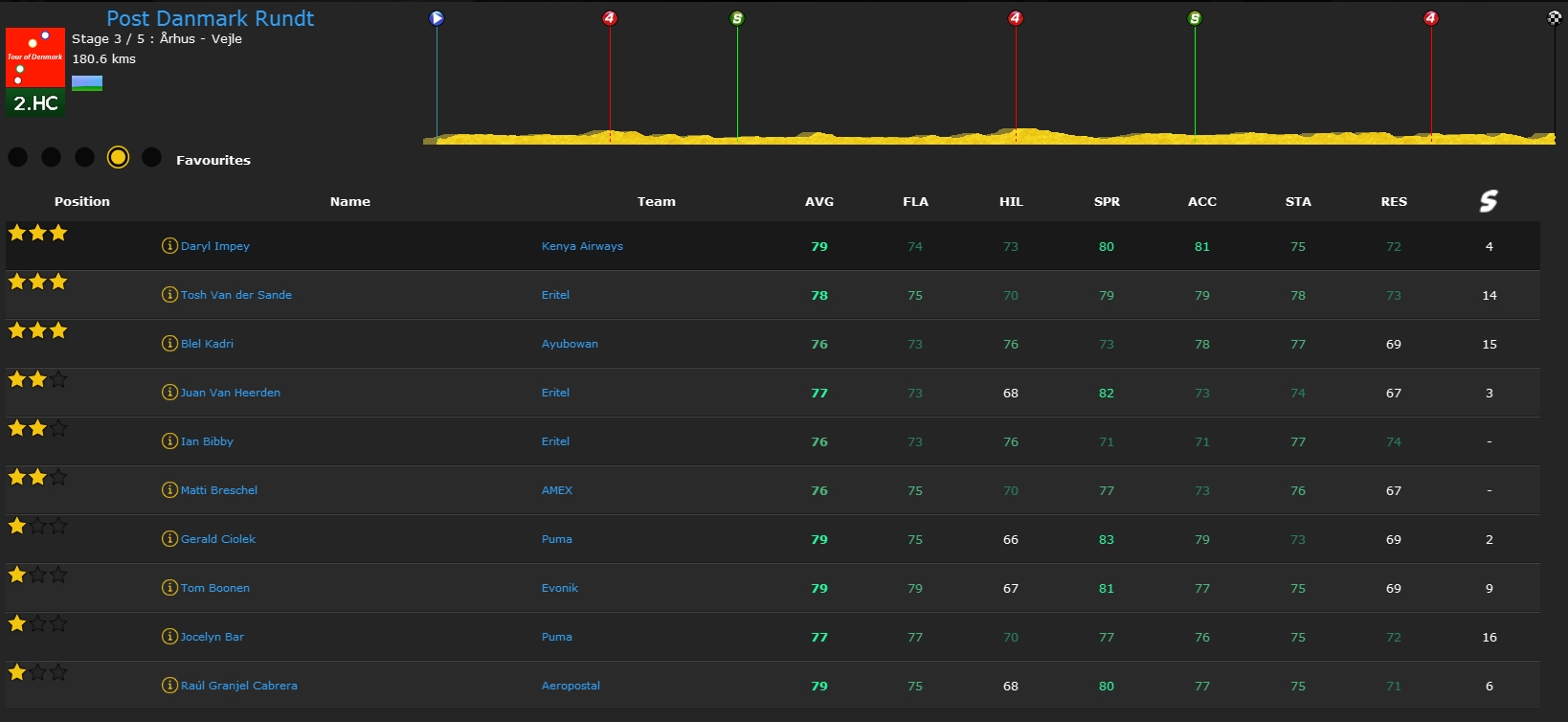Open Eritel team link in Ian Bibby row
This screenshot has height=722, width=1568.
point(555,441)
